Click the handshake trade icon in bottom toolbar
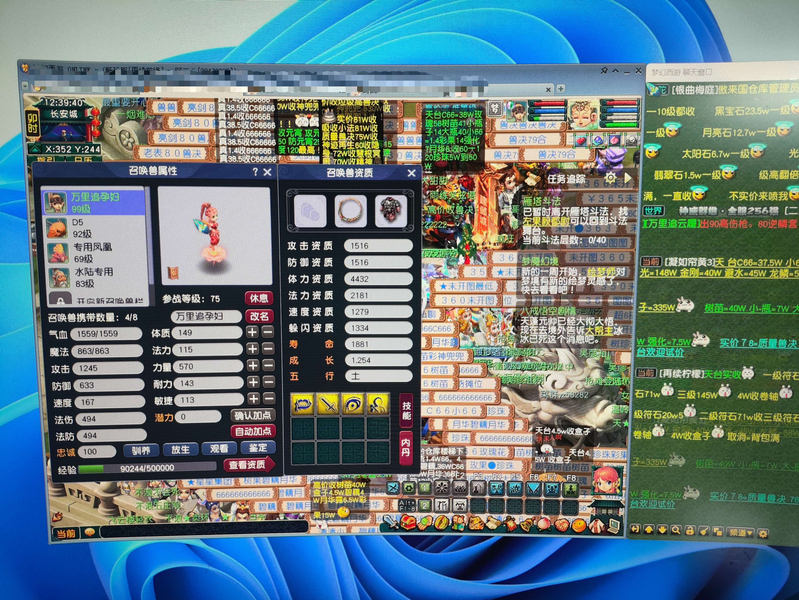Screen dimensions: 799x600 (424, 524)
